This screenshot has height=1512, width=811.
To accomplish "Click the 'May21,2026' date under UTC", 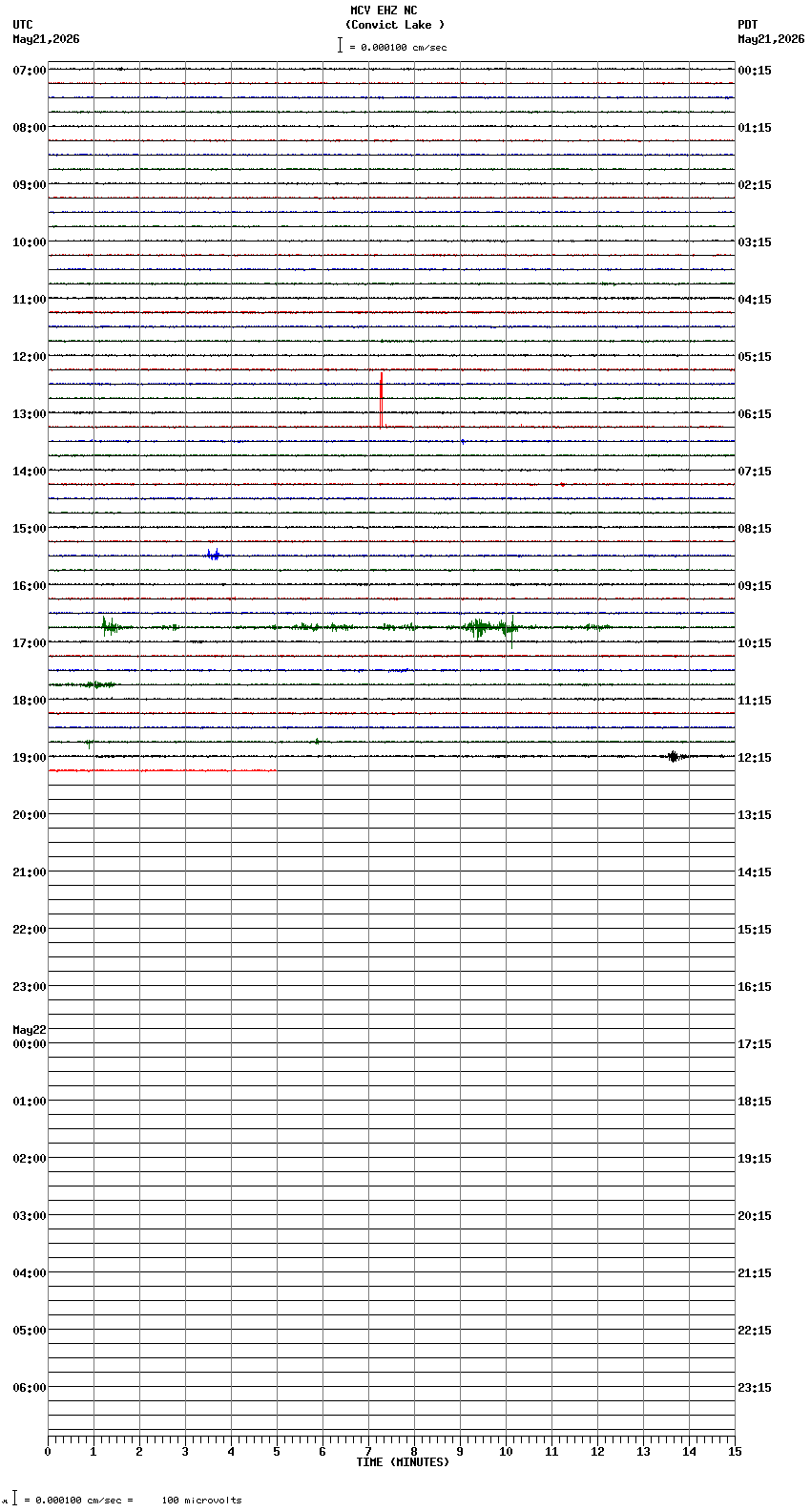I will [46, 39].
